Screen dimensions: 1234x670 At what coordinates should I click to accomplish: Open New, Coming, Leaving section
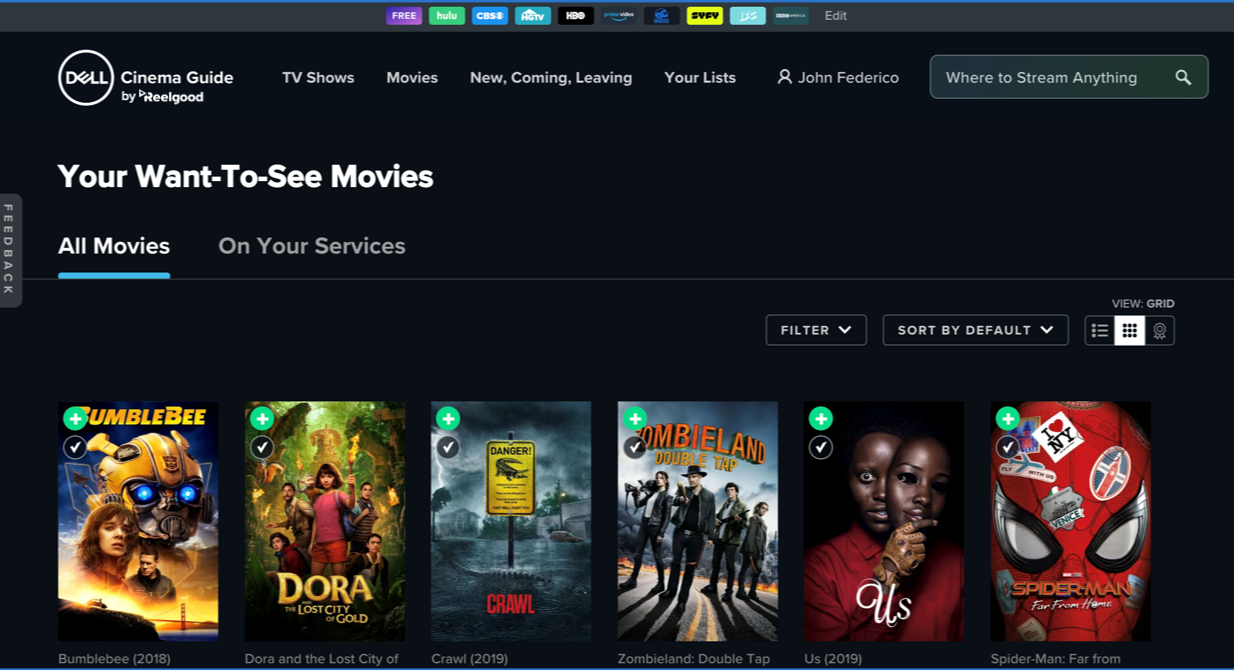[551, 78]
